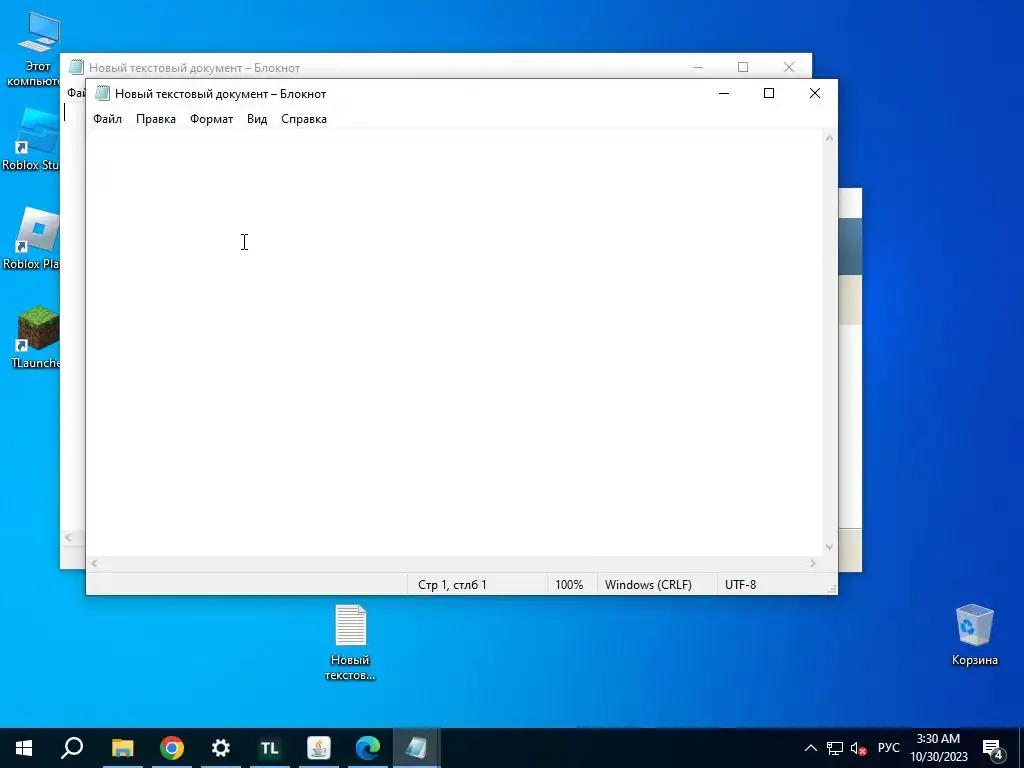
Task: Minimize the background Notepad window
Action: [x=697, y=67]
